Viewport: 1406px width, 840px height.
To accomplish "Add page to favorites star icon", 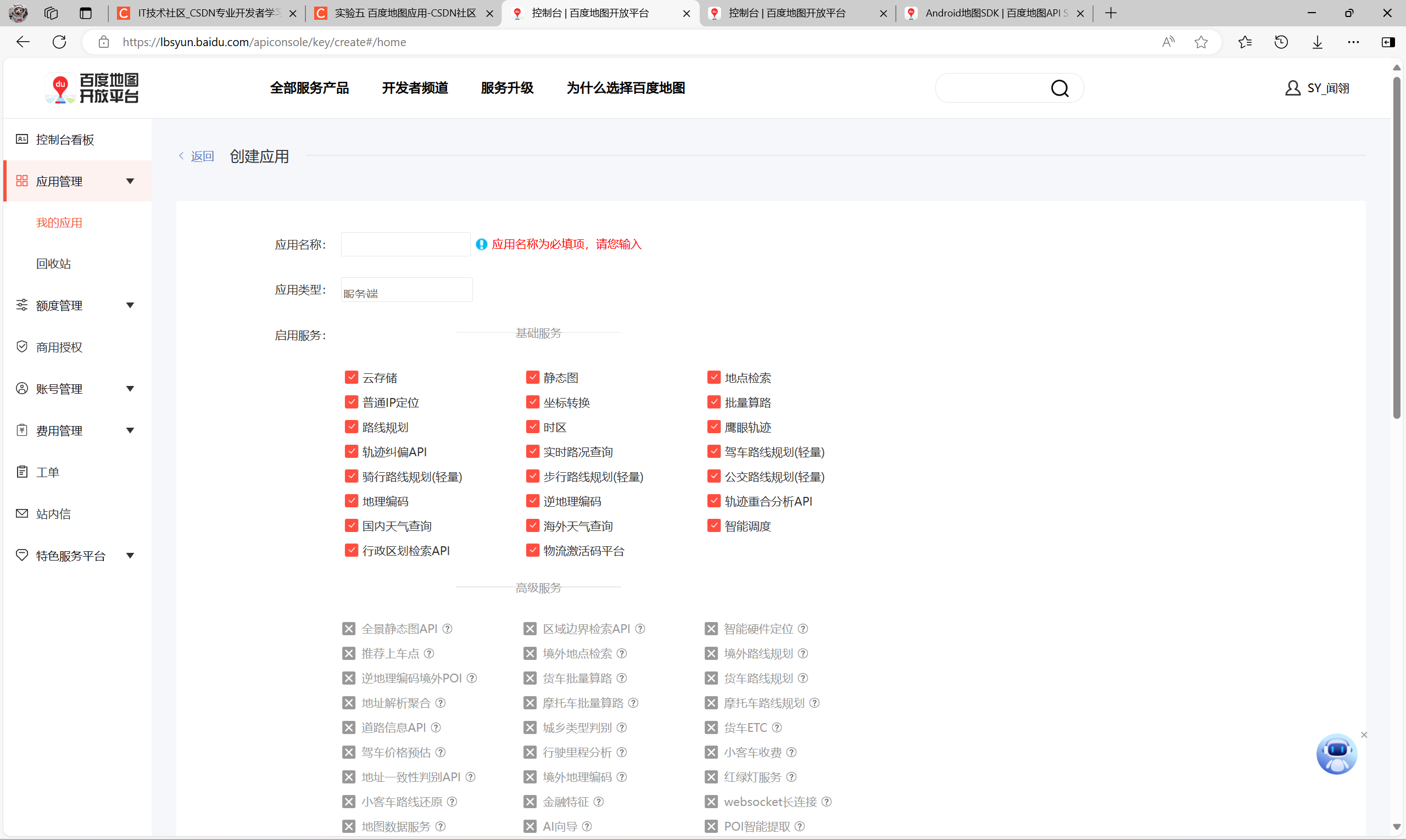I will (1201, 42).
